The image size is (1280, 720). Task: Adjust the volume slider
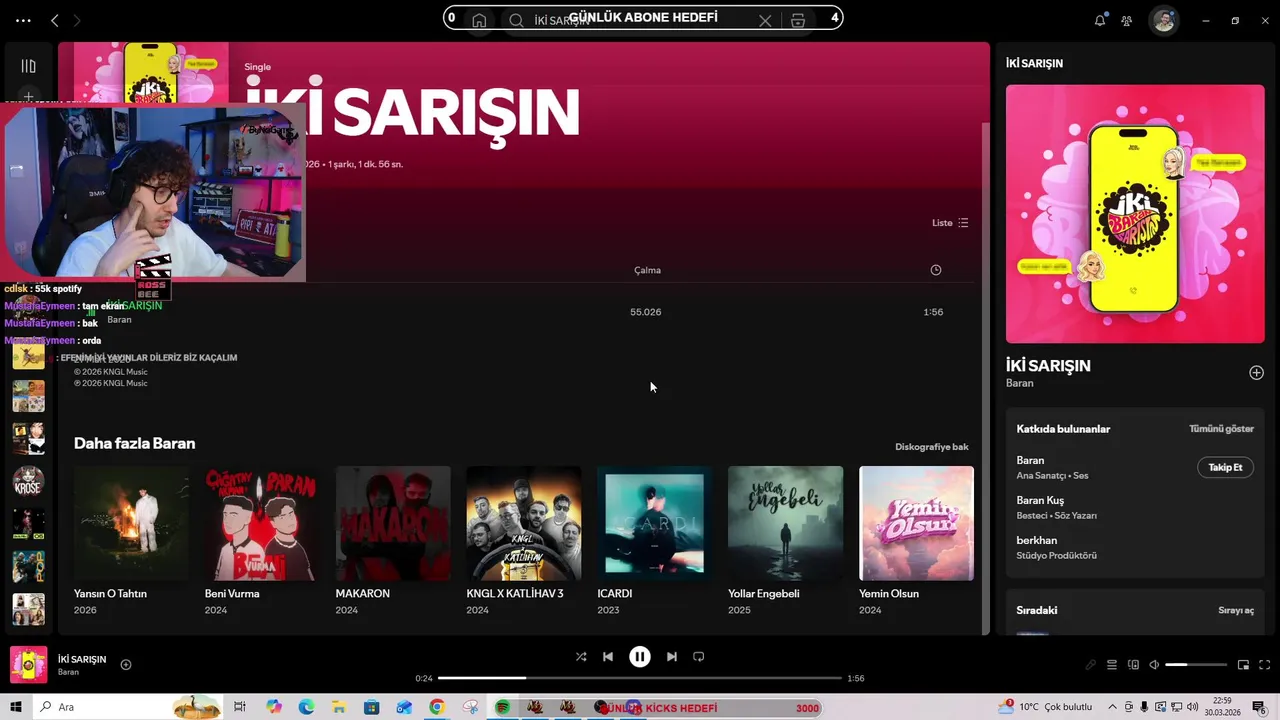click(1196, 665)
